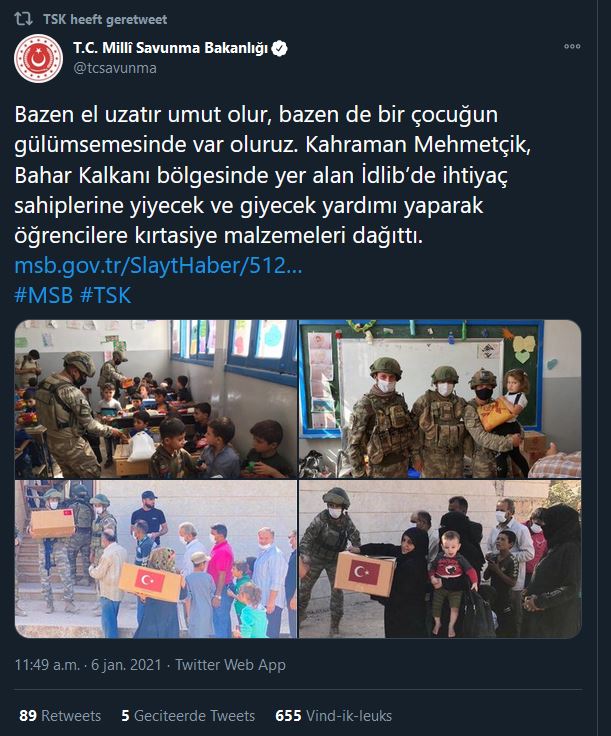The height and width of the screenshot is (736, 611).
Task: Click the retweet icon beside TSK heeft geretweet
Action: (x=23, y=19)
